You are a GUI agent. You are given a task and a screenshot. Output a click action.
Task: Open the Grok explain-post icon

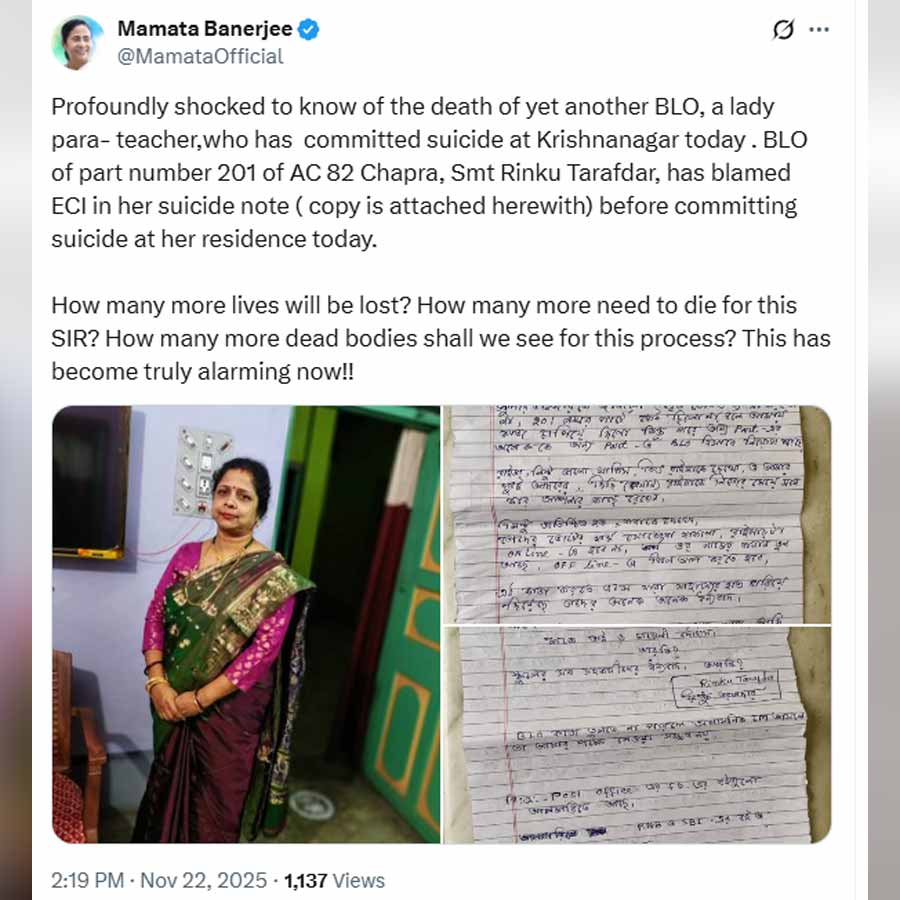[x=783, y=29]
